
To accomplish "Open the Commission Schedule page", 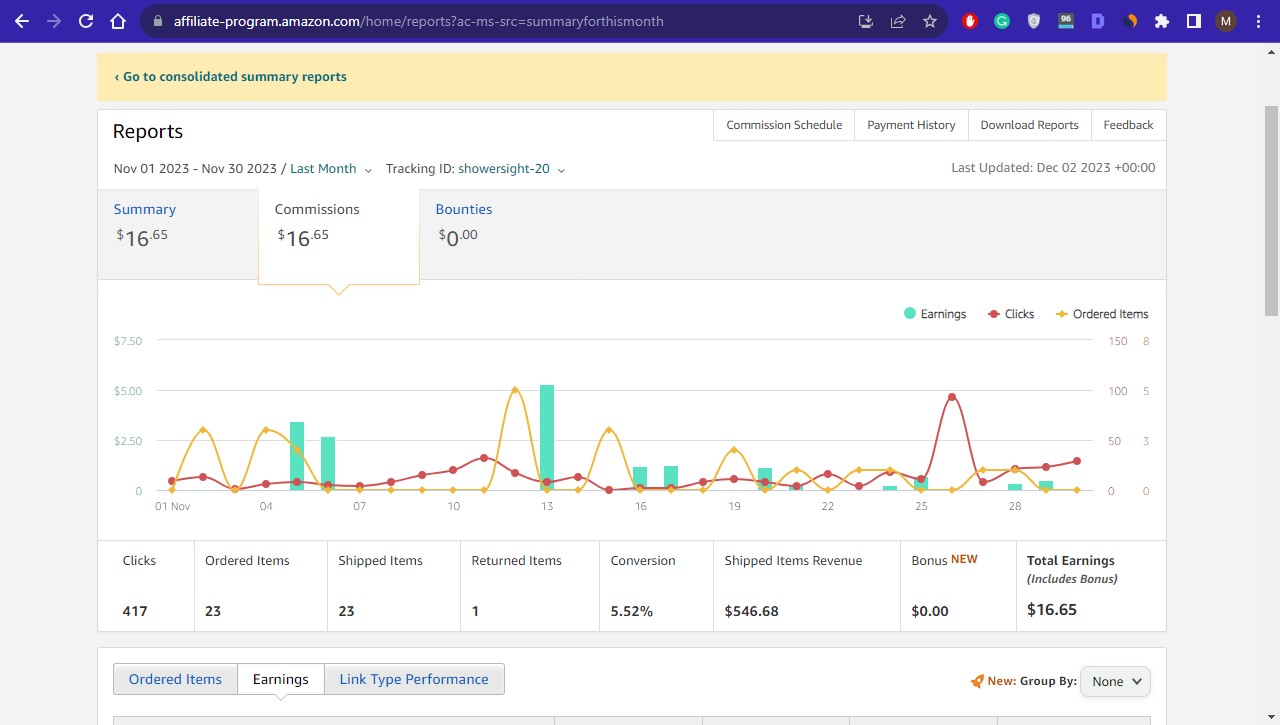I will tap(784, 125).
